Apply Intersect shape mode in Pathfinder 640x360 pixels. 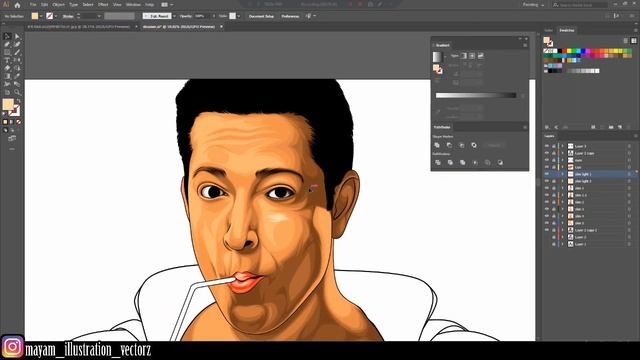(462, 145)
